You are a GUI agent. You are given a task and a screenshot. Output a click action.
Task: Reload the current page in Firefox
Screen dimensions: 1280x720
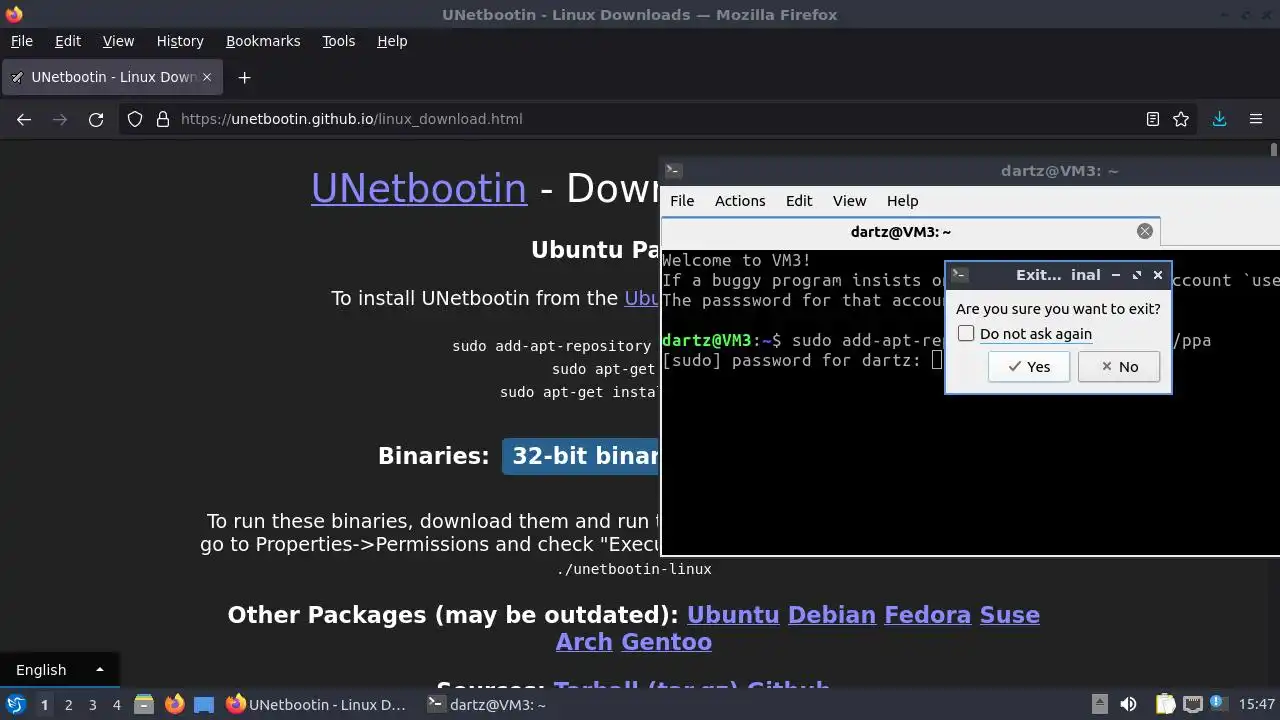click(96, 119)
